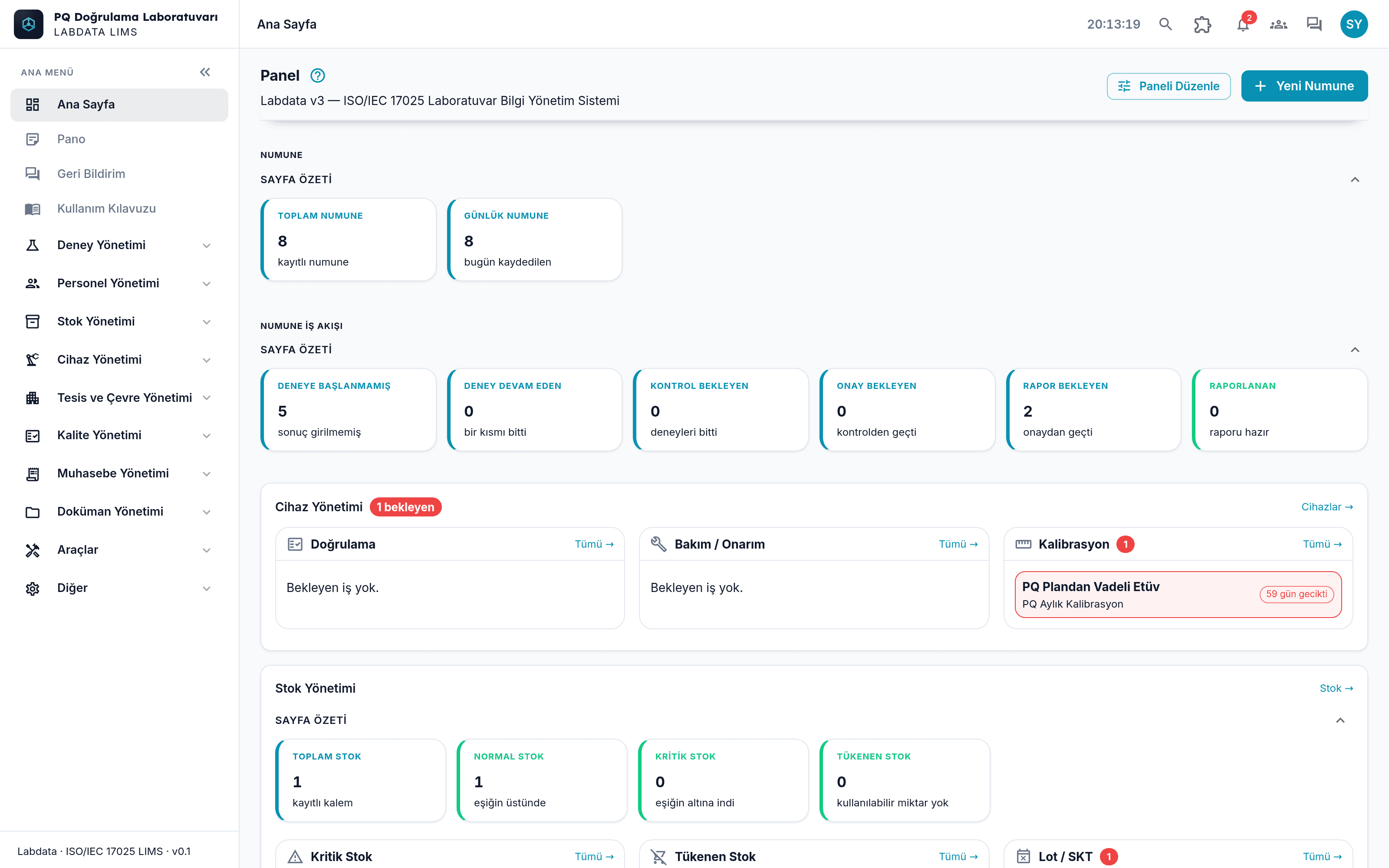Open the SY user avatar

[x=1353, y=24]
